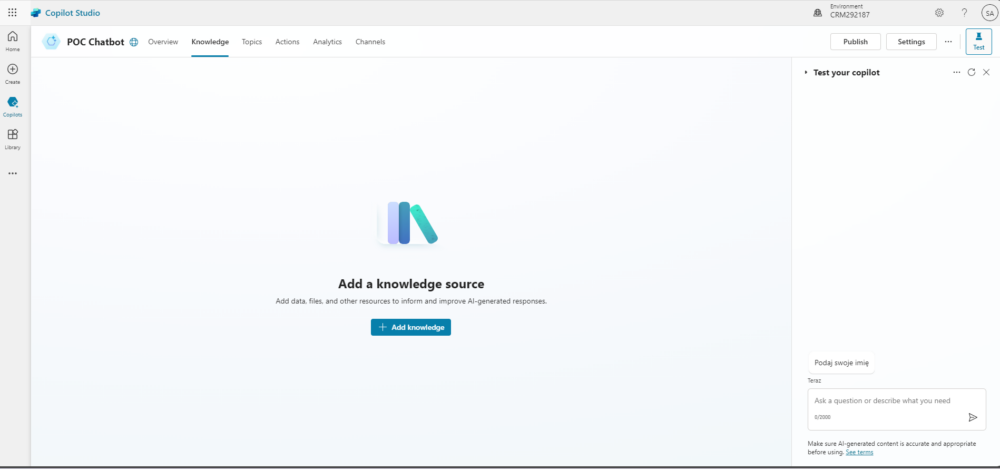Click the Ask a question input field

pyautogui.click(x=885, y=401)
